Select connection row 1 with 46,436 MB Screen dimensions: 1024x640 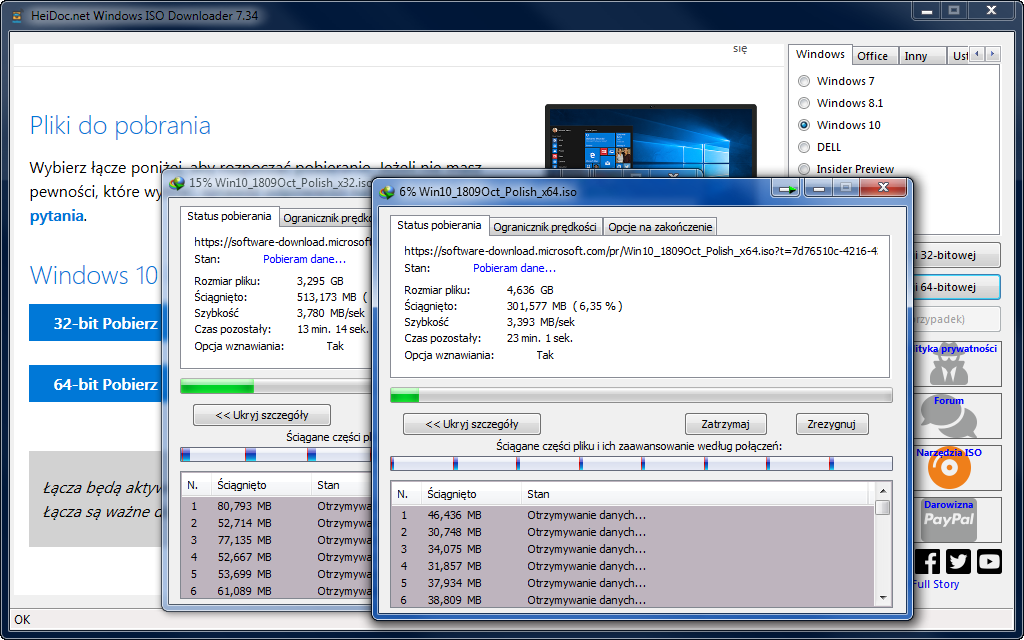[633, 515]
